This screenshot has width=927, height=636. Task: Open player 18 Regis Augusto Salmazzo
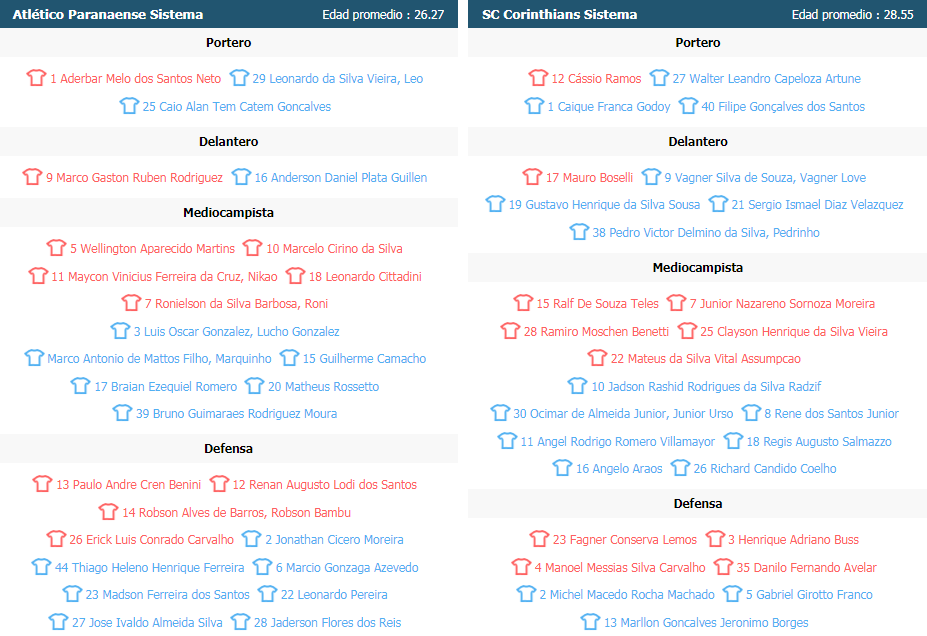pos(819,442)
